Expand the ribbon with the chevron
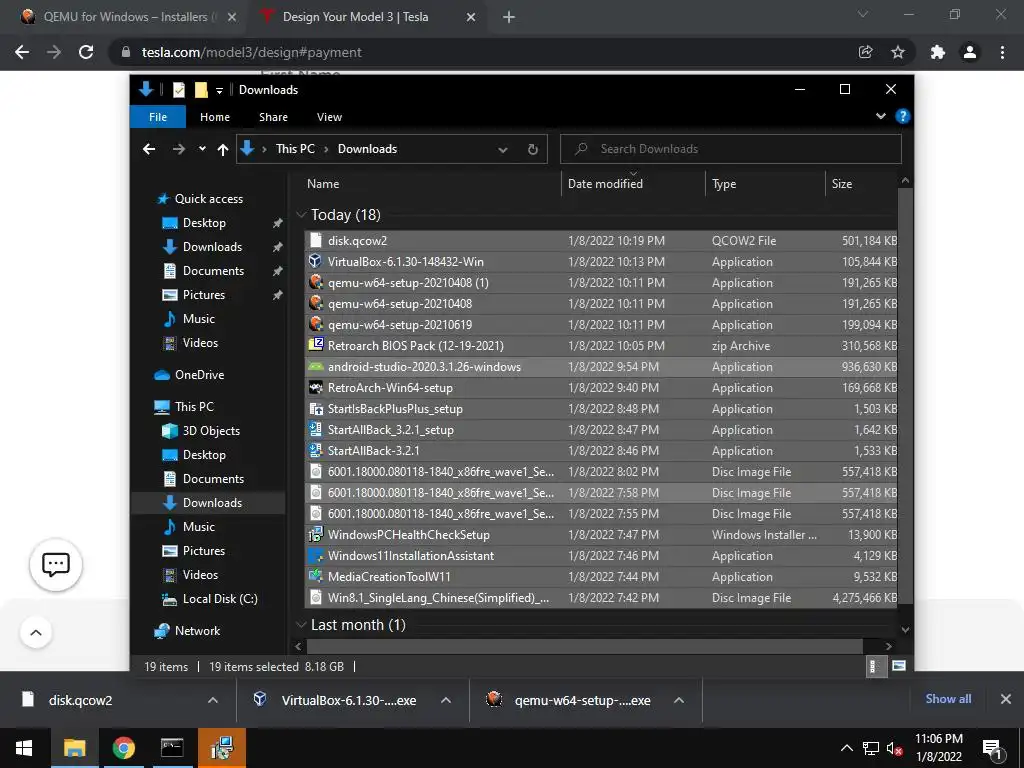The height and width of the screenshot is (768, 1024). pos(881,116)
